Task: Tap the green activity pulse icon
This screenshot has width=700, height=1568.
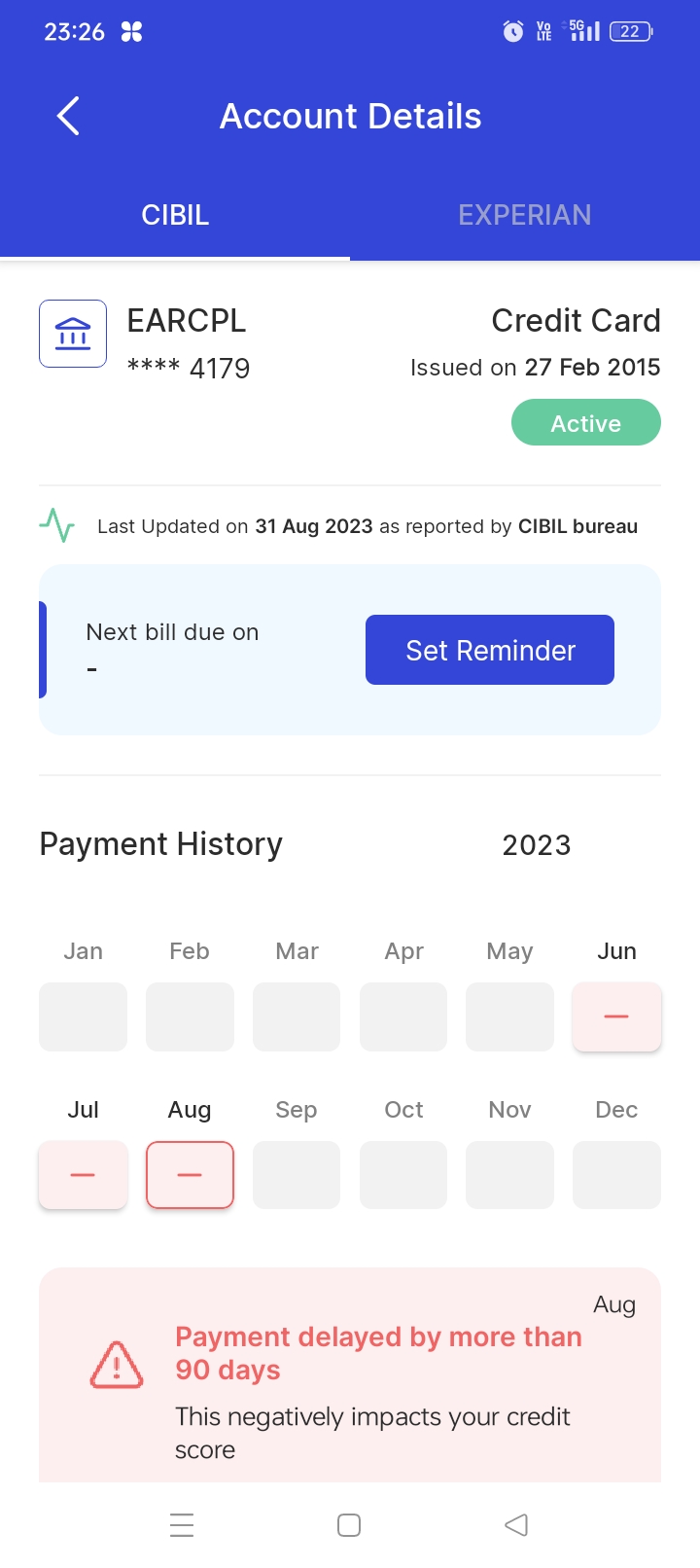Action: (x=57, y=526)
